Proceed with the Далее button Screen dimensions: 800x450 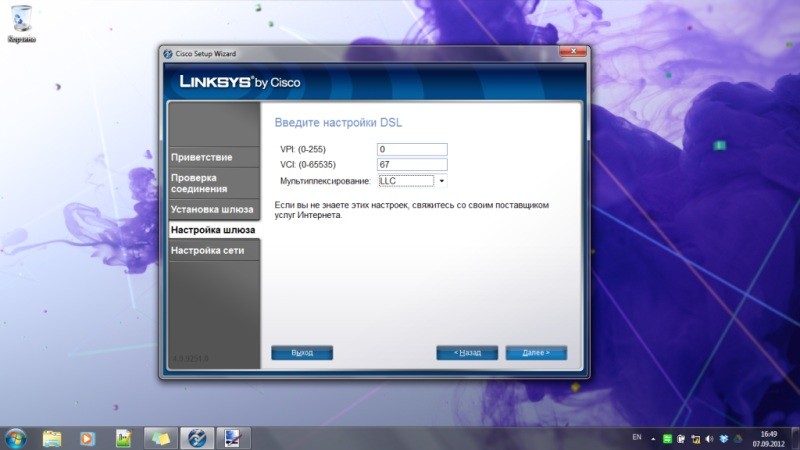click(536, 353)
